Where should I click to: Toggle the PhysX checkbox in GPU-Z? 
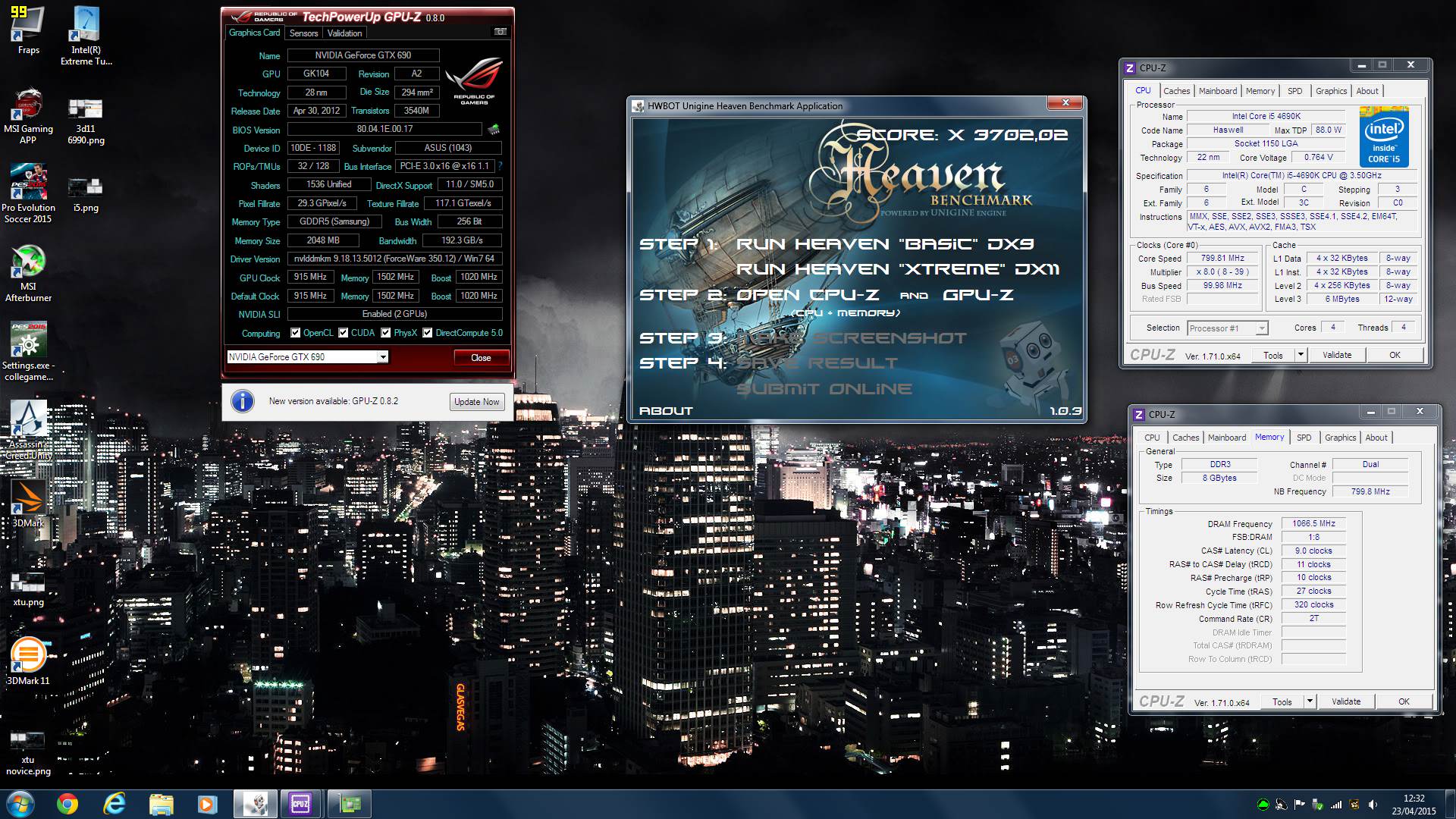(x=385, y=333)
